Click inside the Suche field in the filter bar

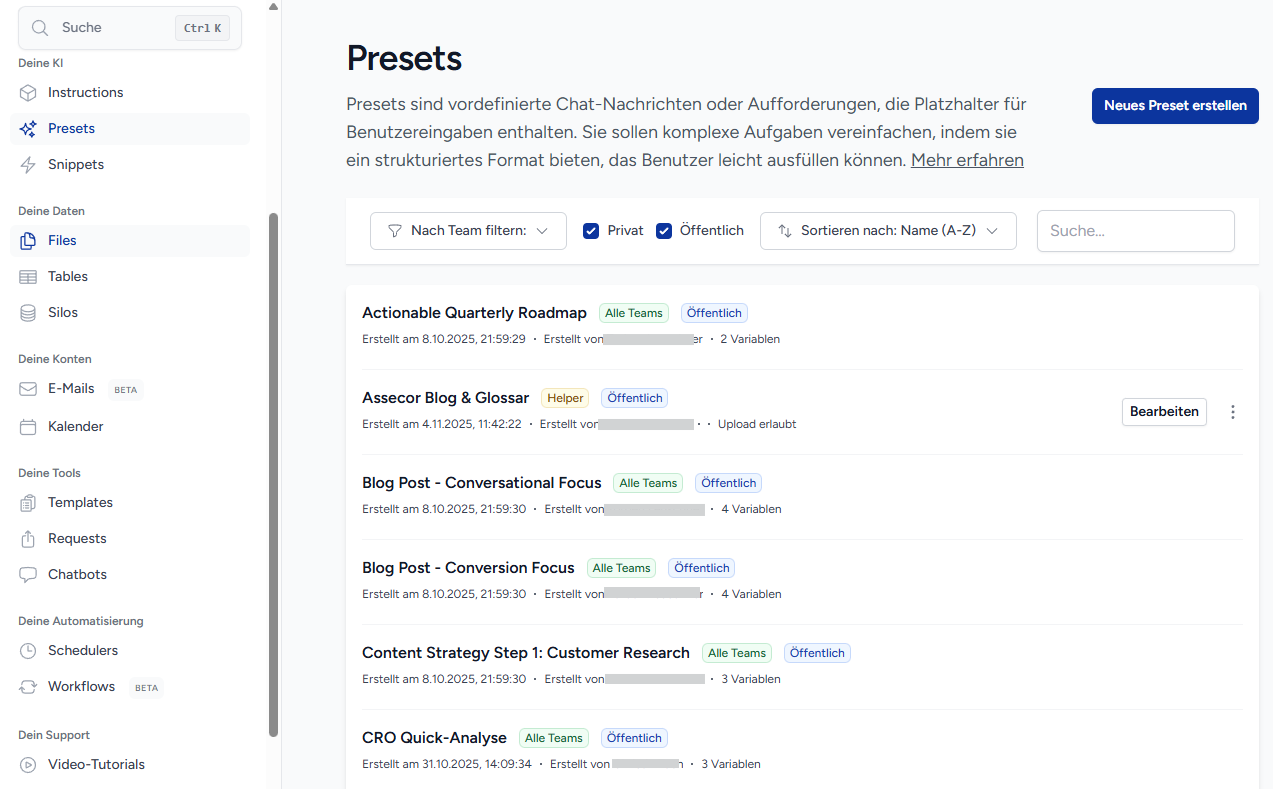(1134, 230)
